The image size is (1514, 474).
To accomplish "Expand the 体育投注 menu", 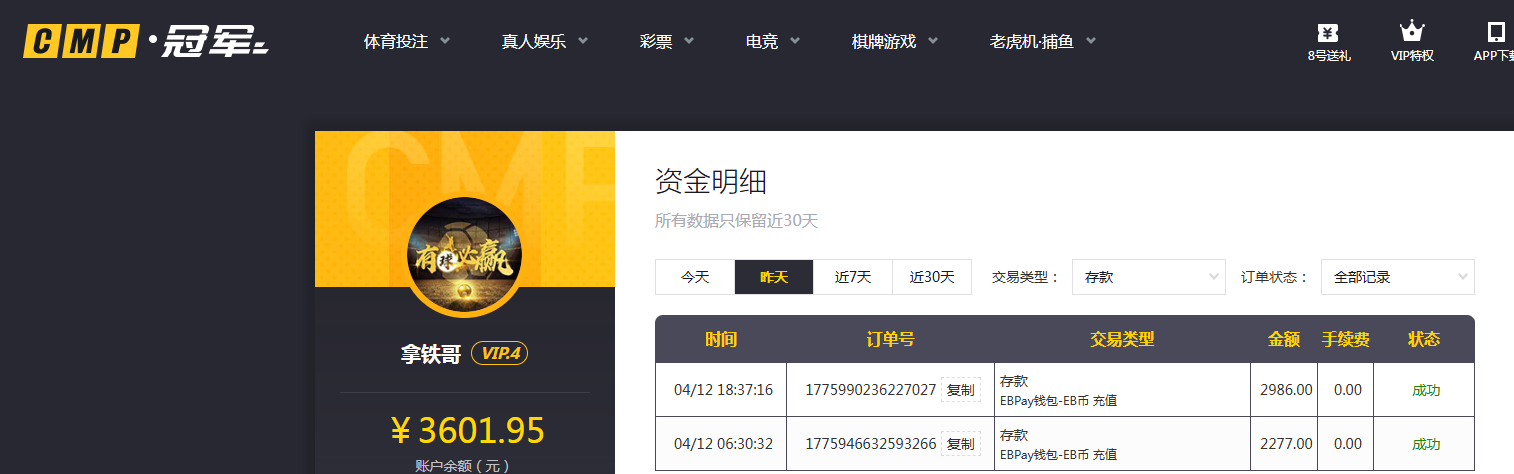I will coord(407,42).
